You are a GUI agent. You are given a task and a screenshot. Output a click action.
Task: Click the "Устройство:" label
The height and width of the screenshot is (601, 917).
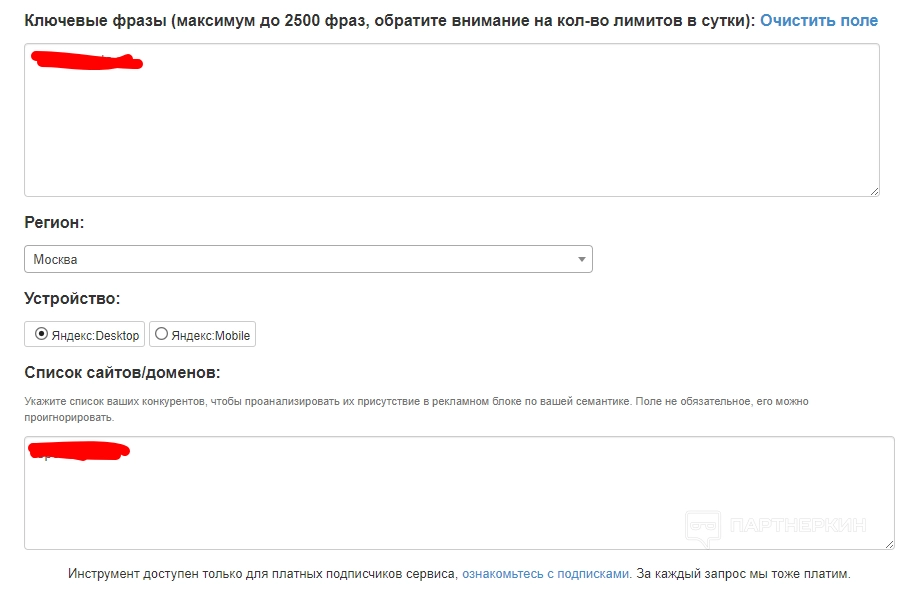[x=72, y=298]
